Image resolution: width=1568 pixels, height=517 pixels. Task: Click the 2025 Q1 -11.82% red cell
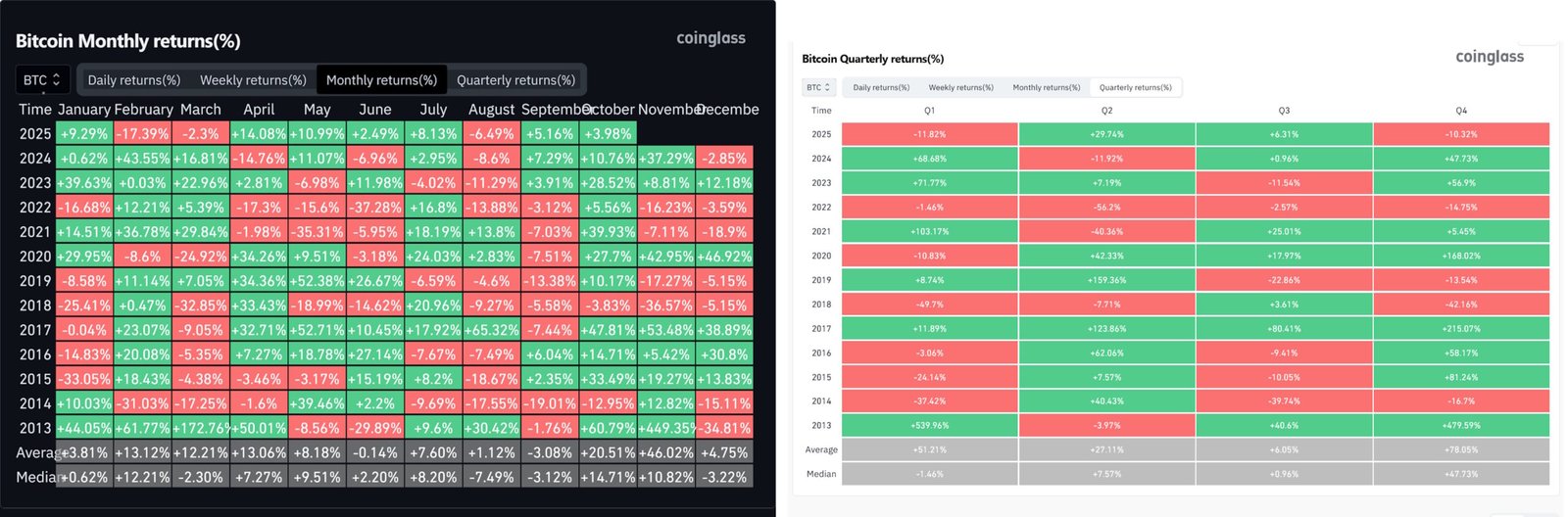pos(929,134)
